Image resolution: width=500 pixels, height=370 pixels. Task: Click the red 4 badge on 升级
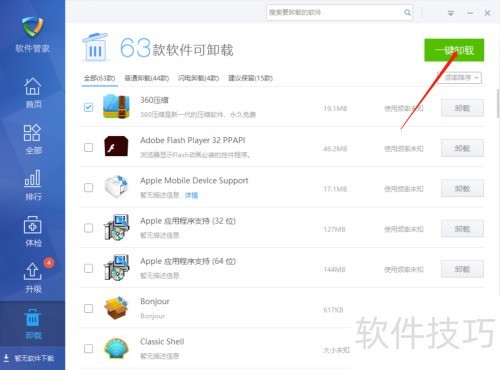pyautogui.click(x=49, y=263)
